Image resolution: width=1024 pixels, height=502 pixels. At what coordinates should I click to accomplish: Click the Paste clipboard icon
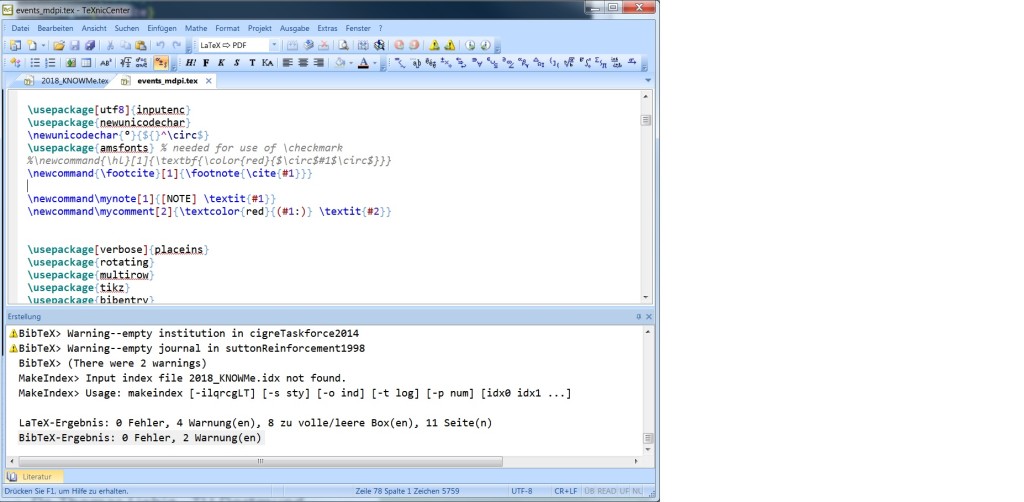click(x=140, y=45)
